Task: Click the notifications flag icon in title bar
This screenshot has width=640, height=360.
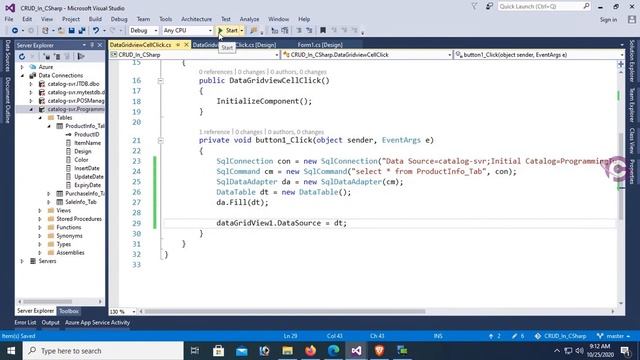Action: [x=474, y=7]
